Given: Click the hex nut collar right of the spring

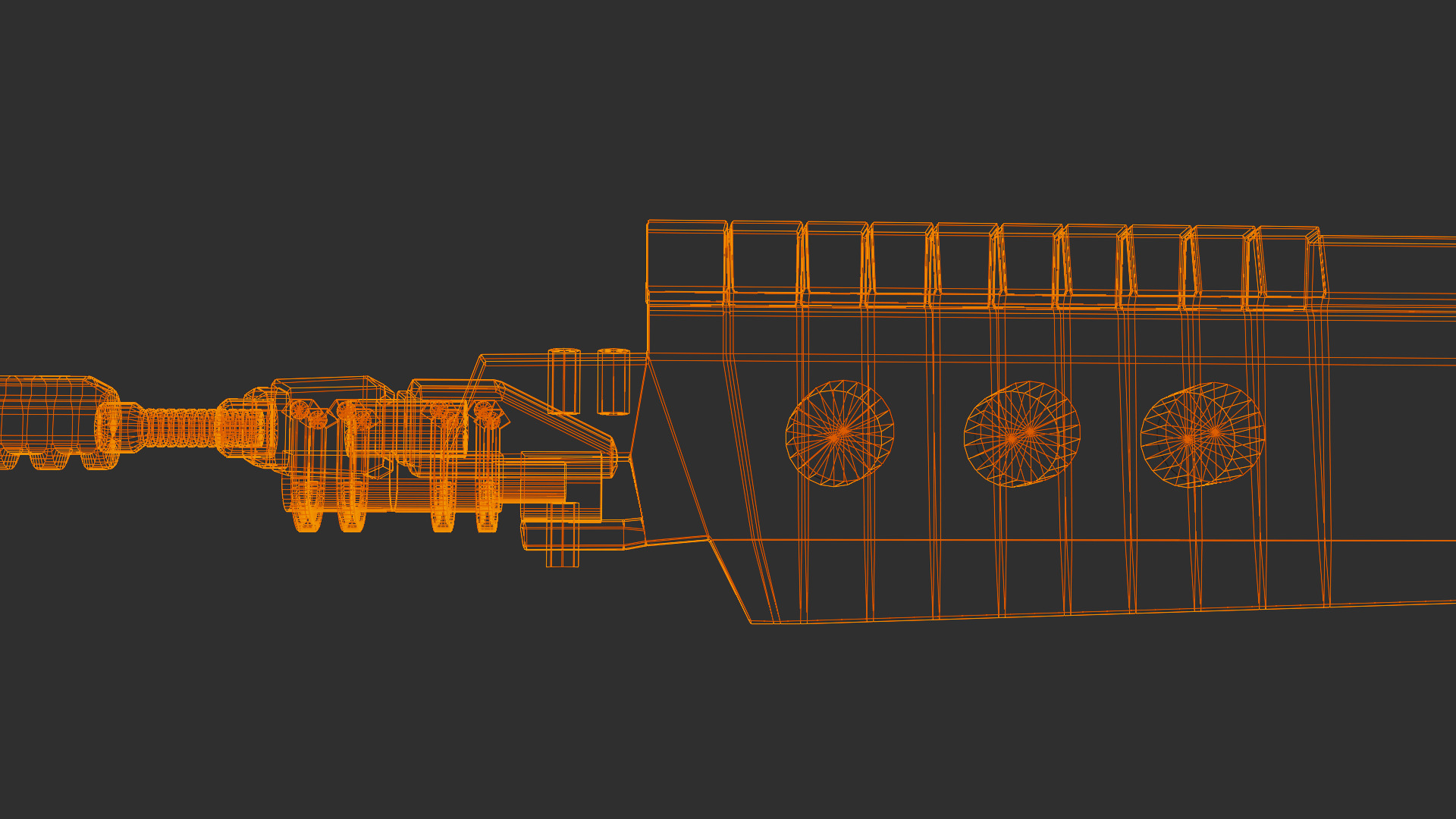Looking at the screenshot, I should coord(241,428).
